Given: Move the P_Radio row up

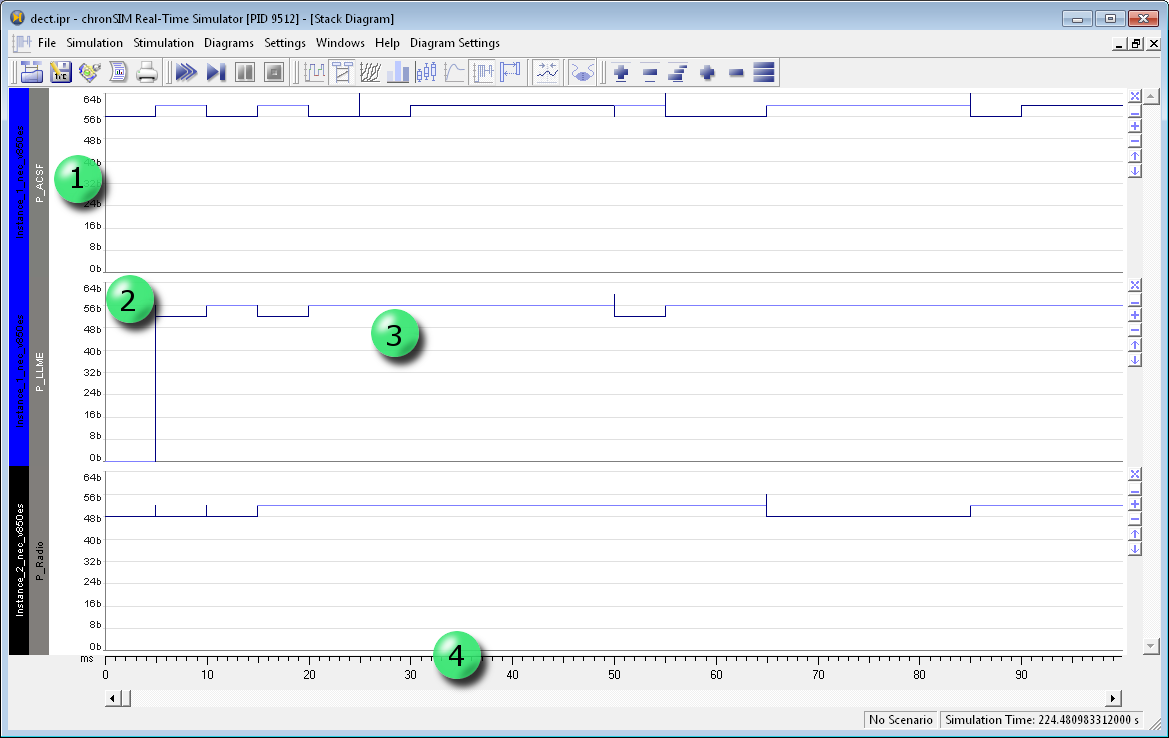Looking at the screenshot, I should [1135, 534].
